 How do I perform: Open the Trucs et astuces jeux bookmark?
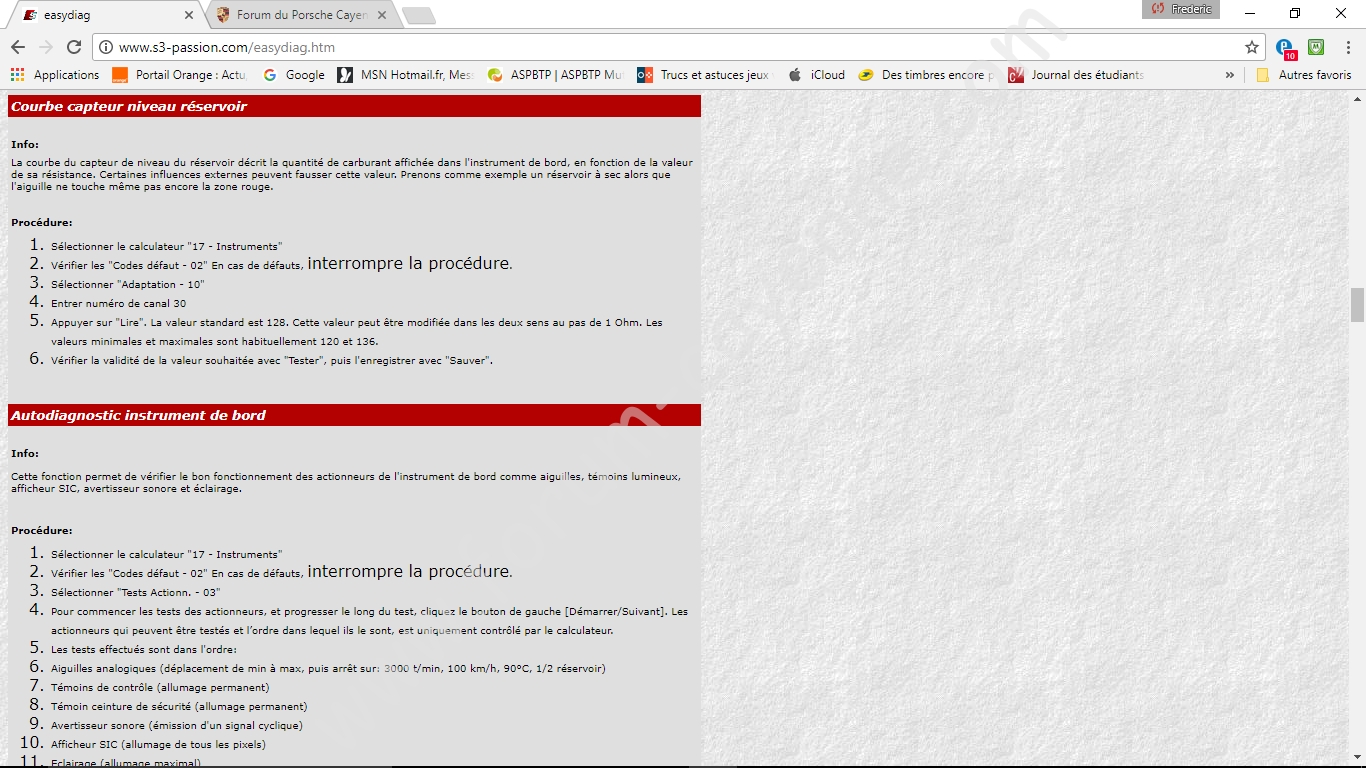[x=705, y=75]
